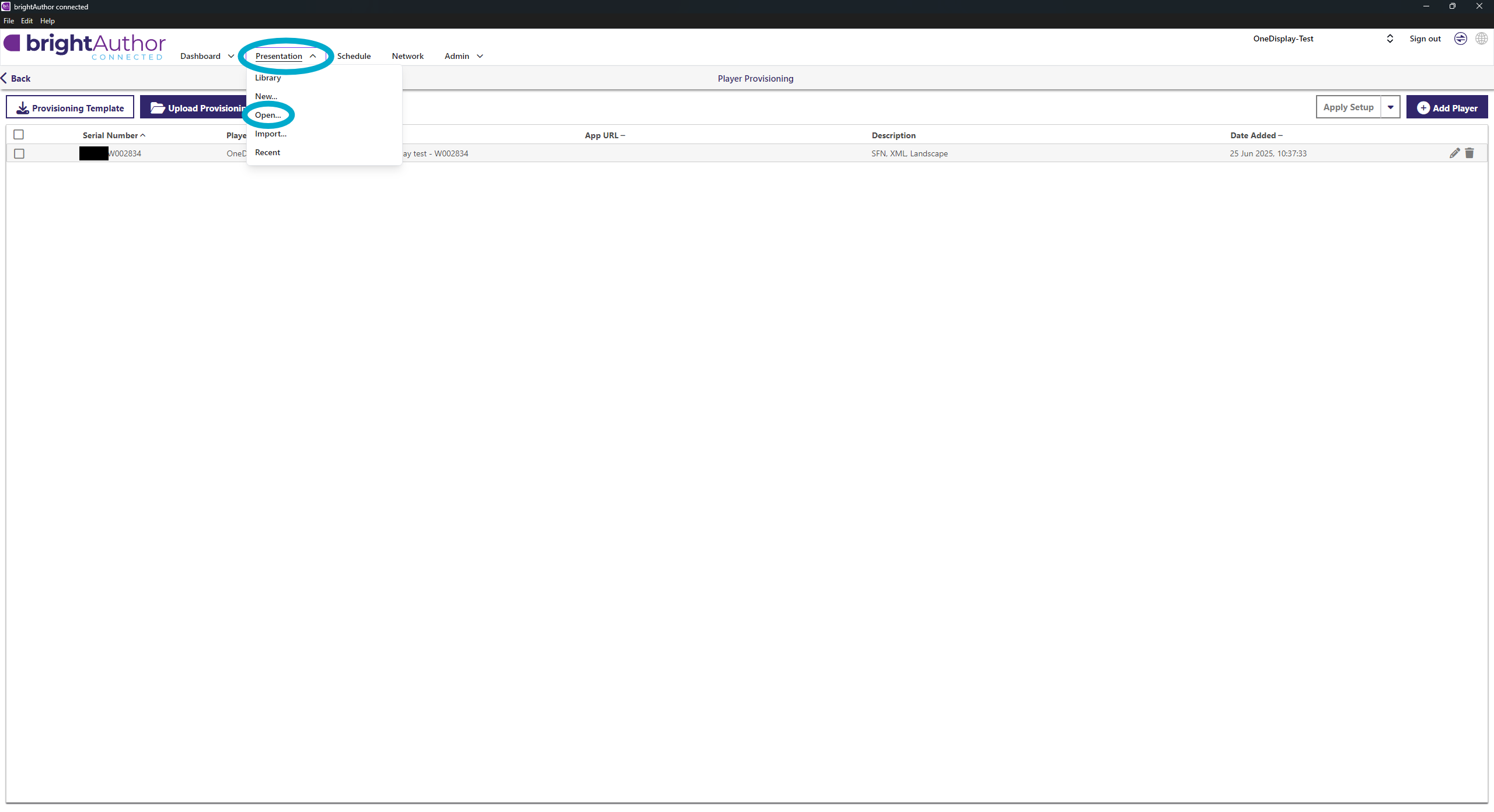Image resolution: width=1494 pixels, height=812 pixels.
Task: Check the box for player W002834
Action: (19, 153)
